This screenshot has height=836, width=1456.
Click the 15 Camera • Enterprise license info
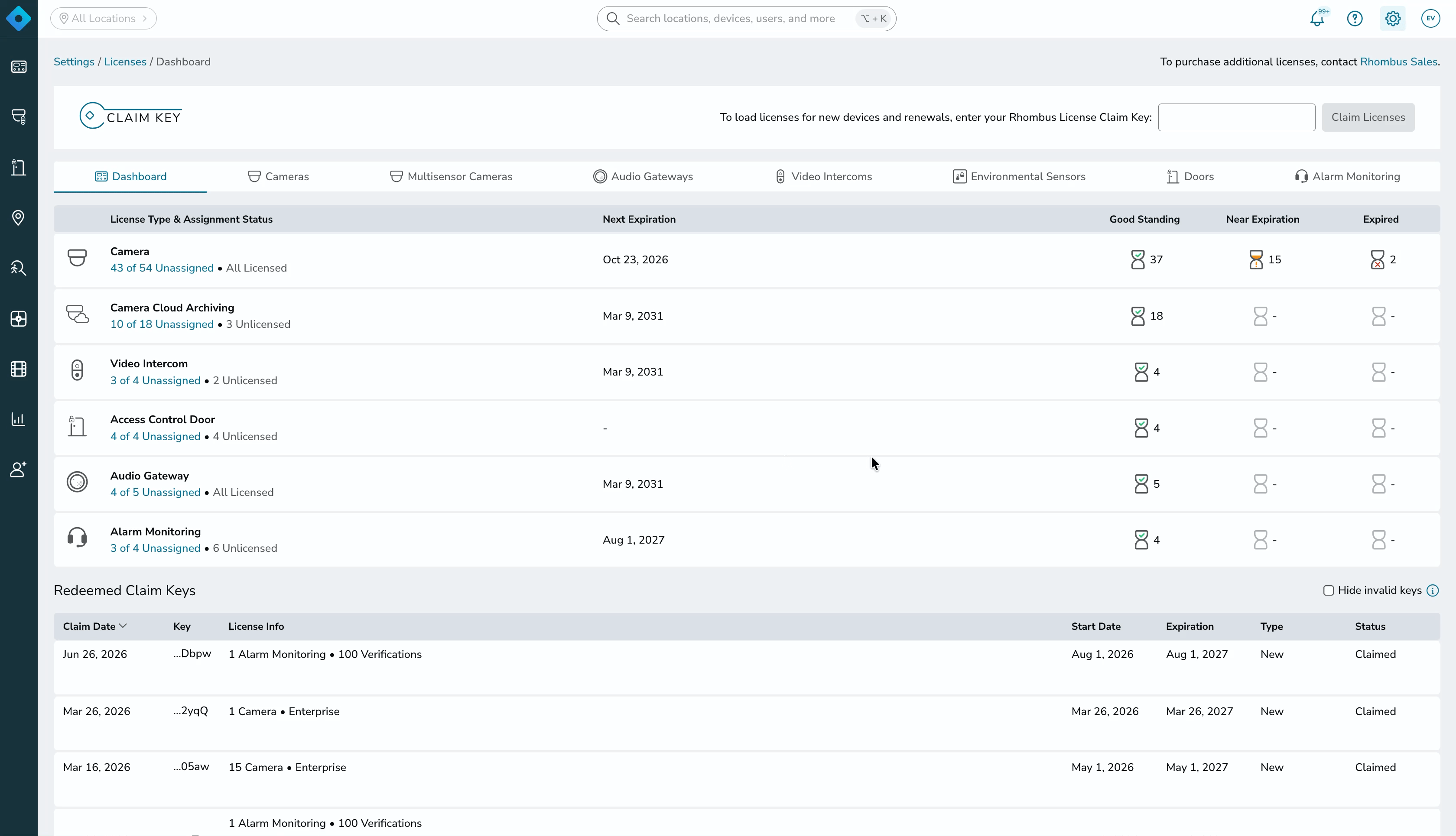[287, 767]
